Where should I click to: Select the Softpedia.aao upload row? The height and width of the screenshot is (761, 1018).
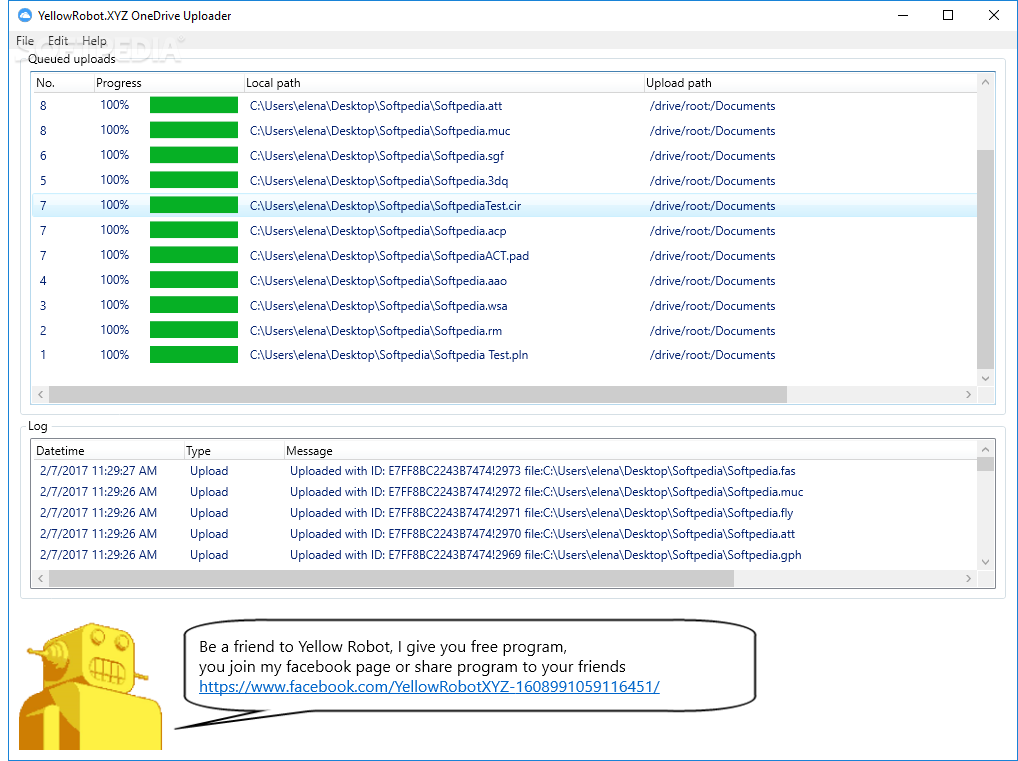[x=504, y=281]
